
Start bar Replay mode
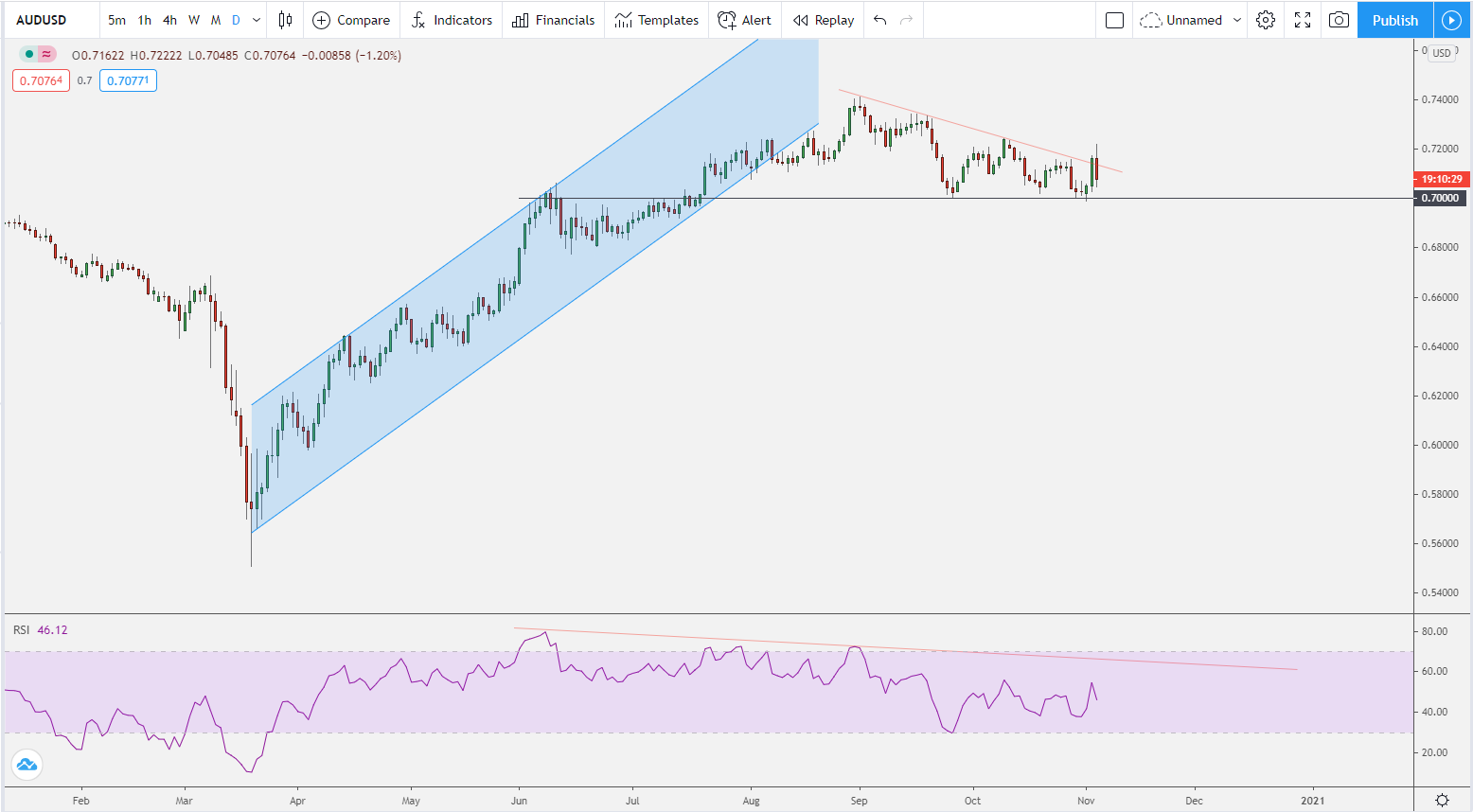[823, 20]
